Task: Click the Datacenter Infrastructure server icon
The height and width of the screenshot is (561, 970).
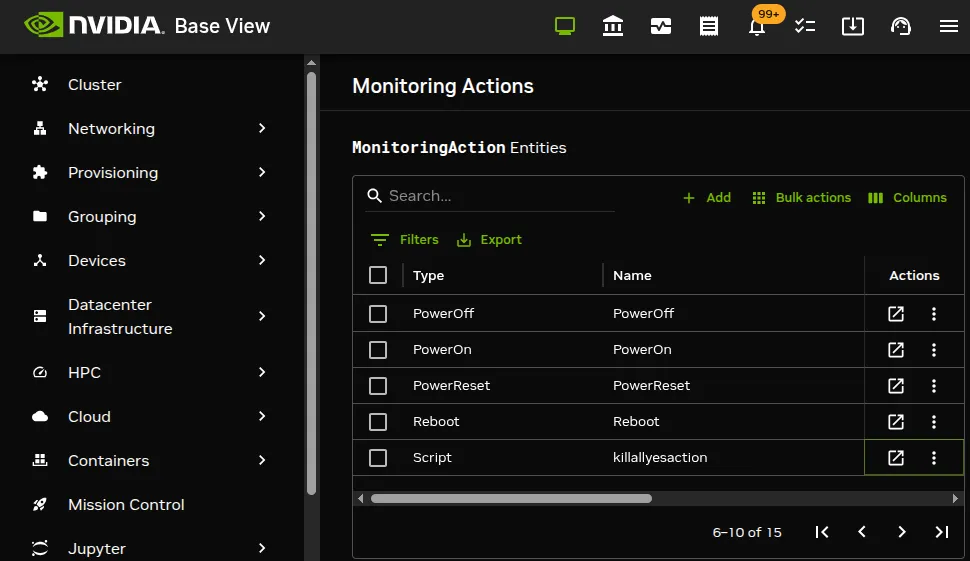Action: click(x=40, y=316)
